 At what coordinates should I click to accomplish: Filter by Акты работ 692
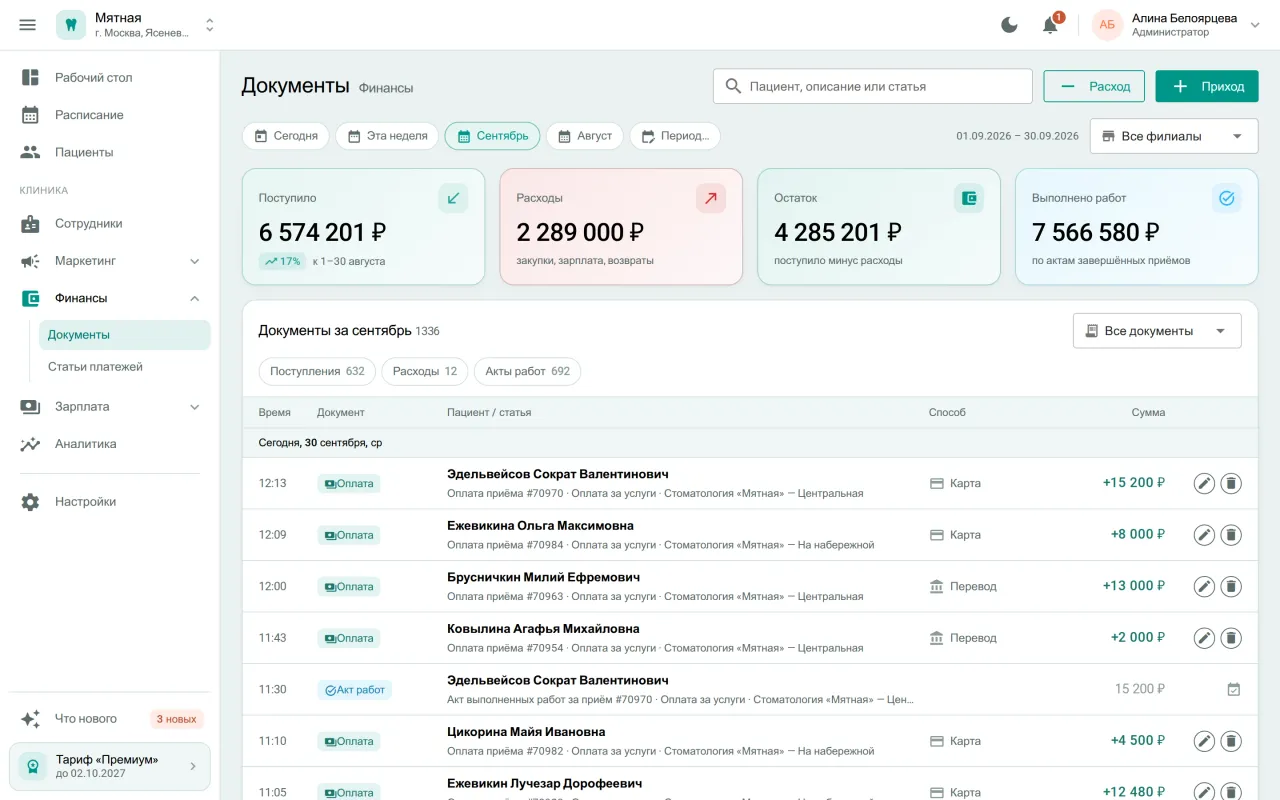point(527,371)
